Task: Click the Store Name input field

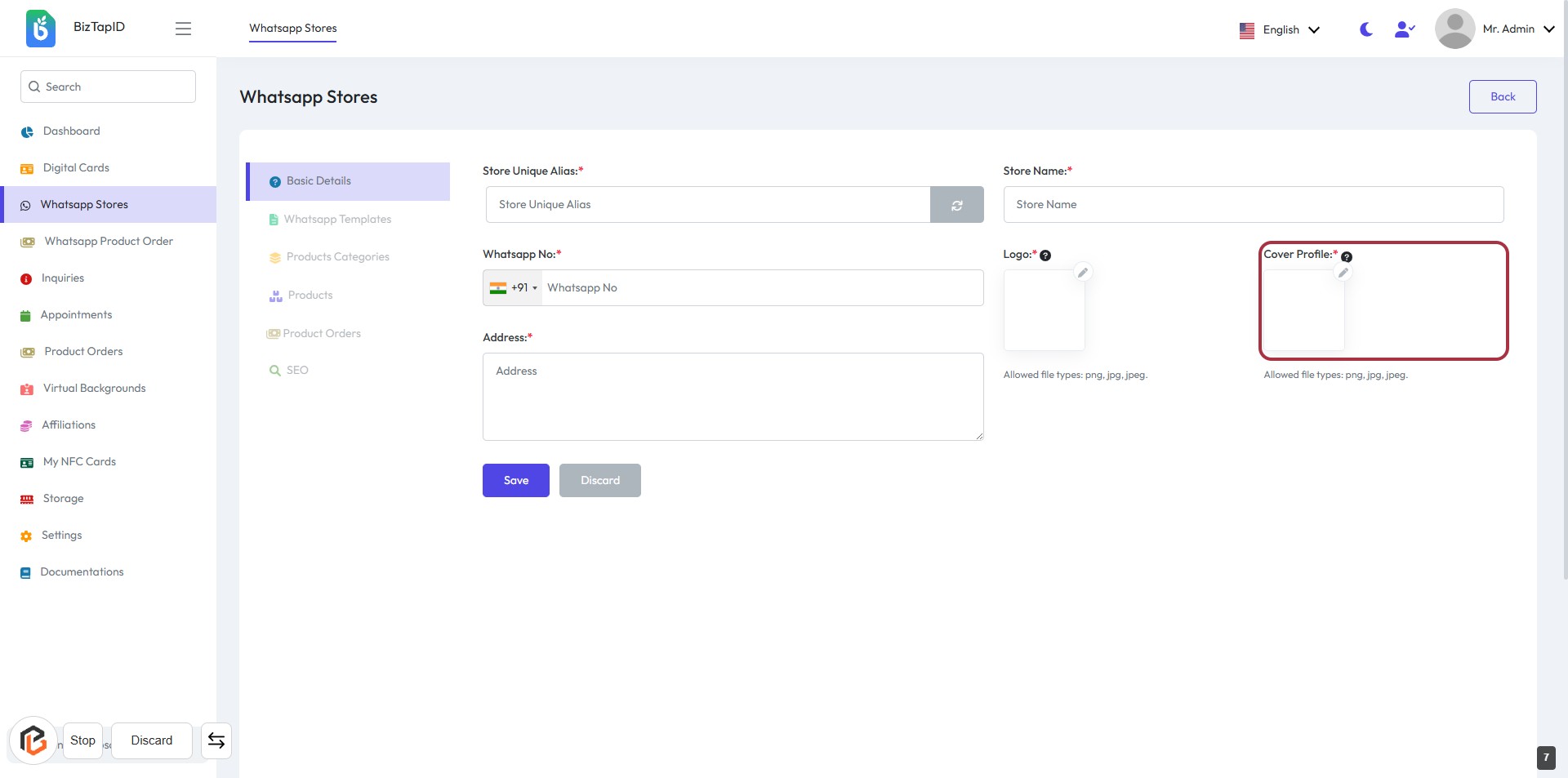Action: coord(1253,205)
